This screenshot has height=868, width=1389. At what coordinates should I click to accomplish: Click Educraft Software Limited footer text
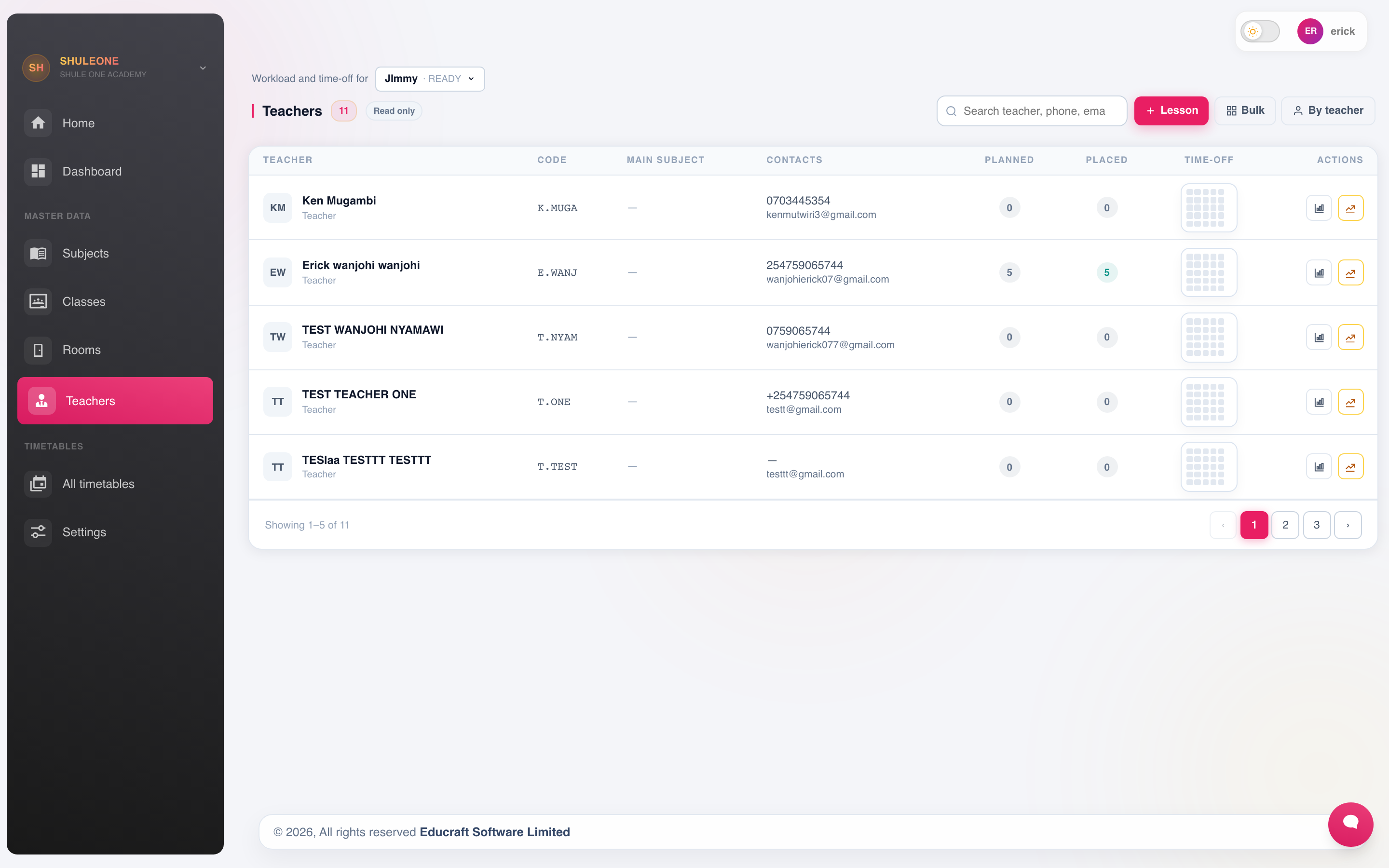click(494, 832)
